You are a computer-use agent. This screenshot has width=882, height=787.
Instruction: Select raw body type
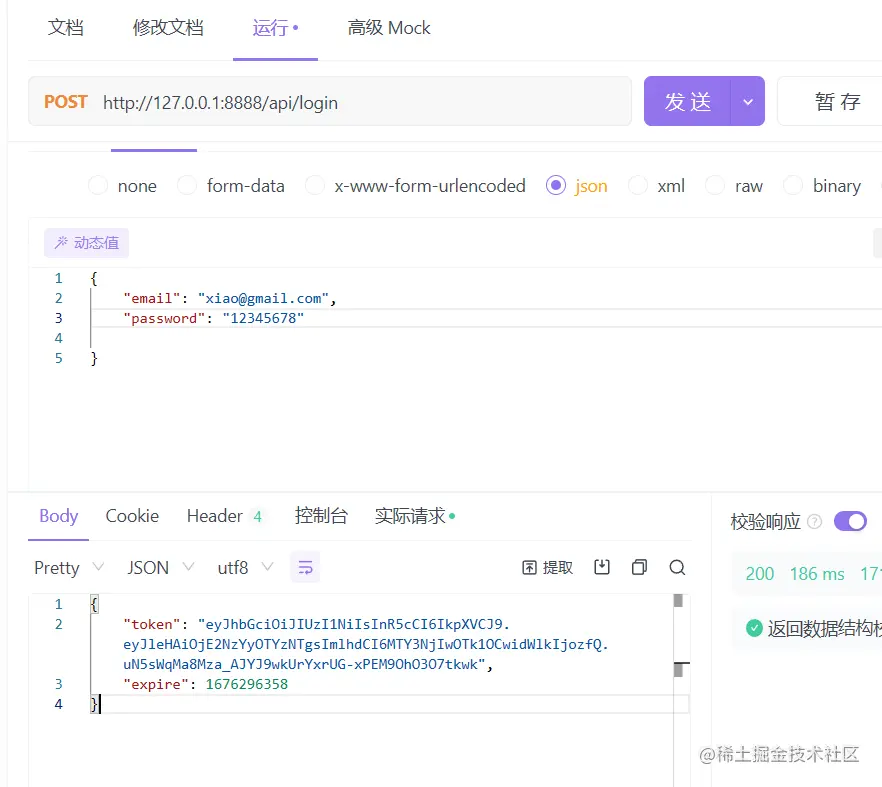pyautogui.click(x=734, y=185)
